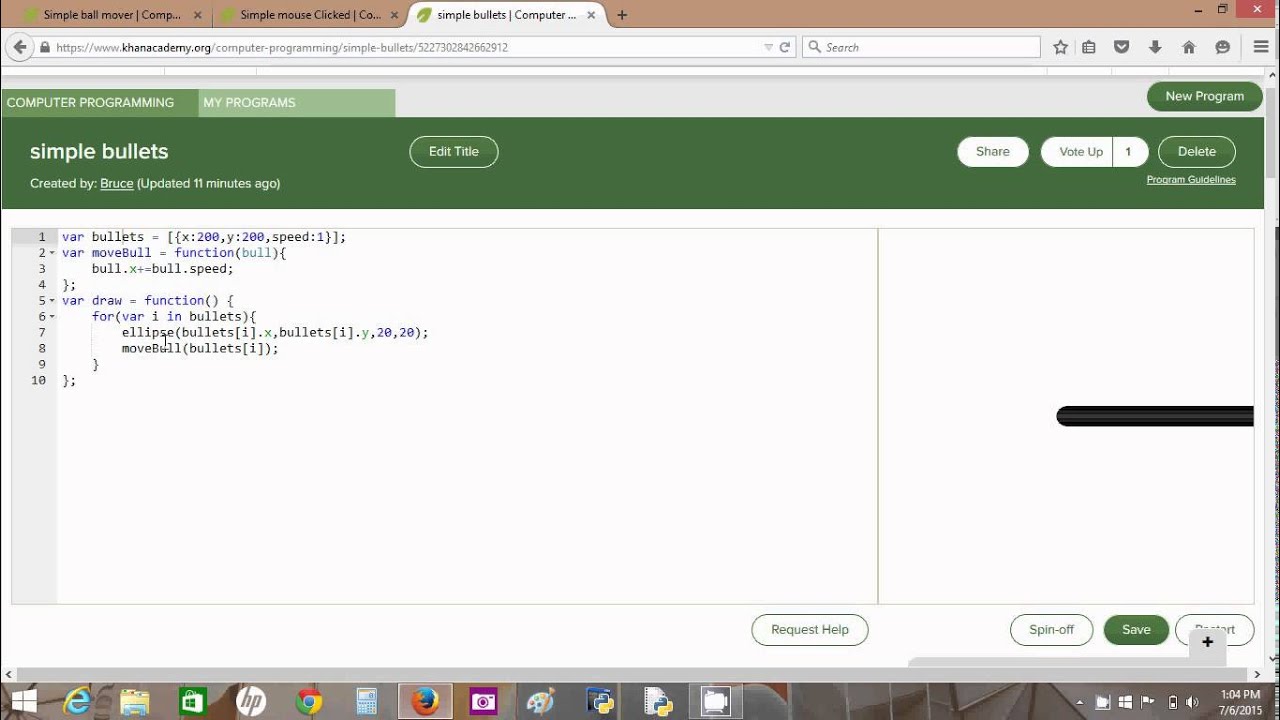This screenshot has height=720, width=1280.
Task: Bookmark this page with the star icon
Action: (1060, 47)
